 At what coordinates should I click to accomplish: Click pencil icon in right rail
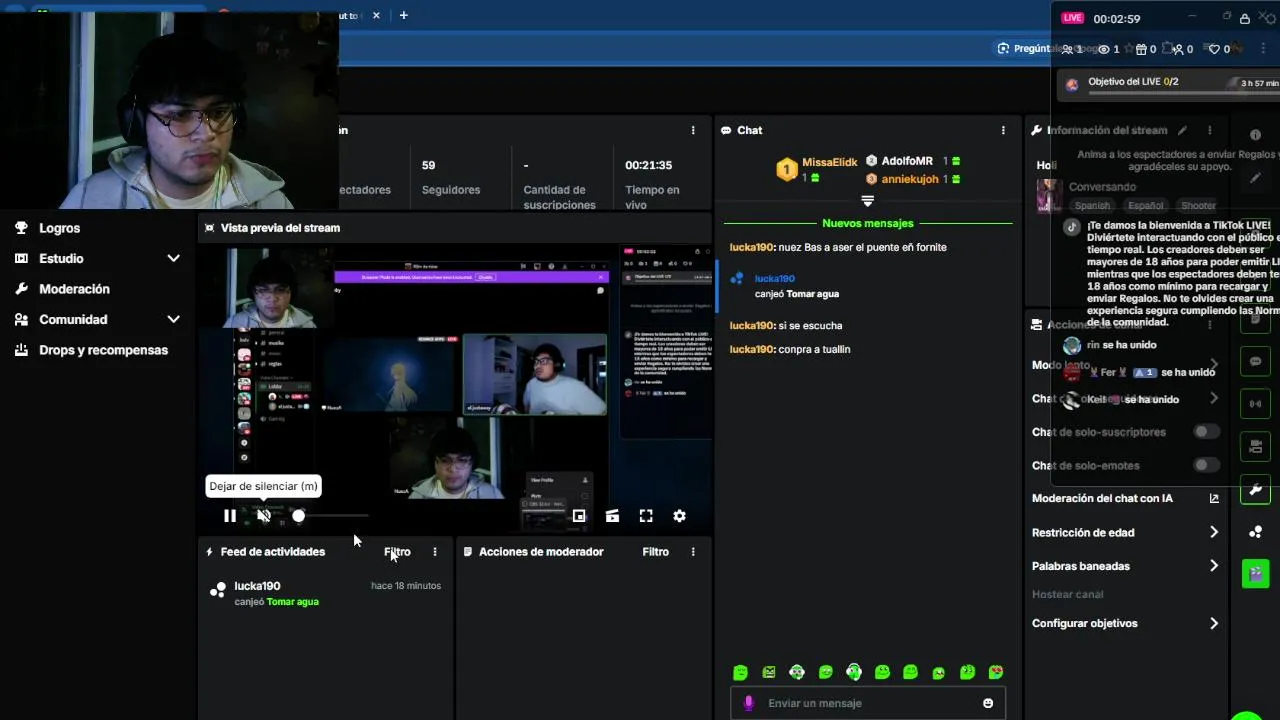[x=1255, y=178]
